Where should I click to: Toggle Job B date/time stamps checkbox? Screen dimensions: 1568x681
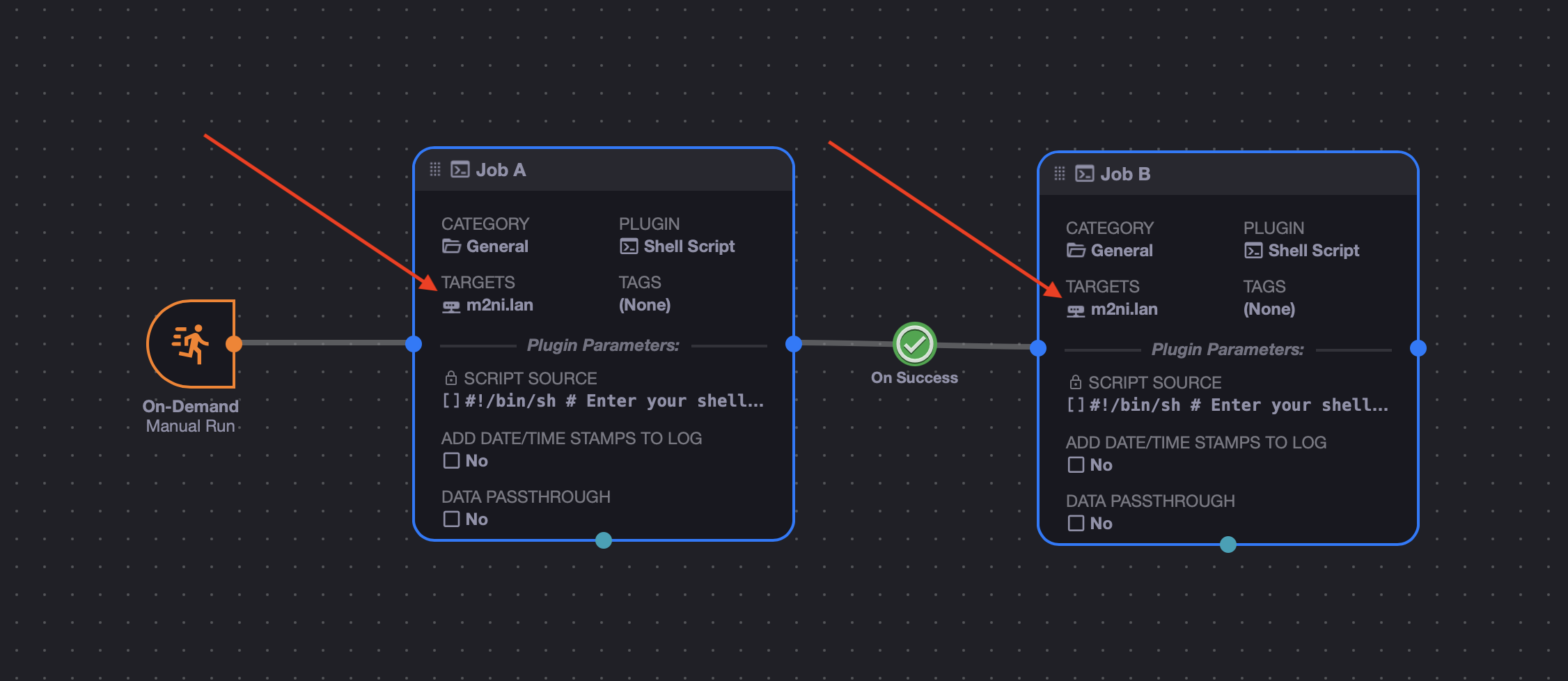click(x=1076, y=465)
